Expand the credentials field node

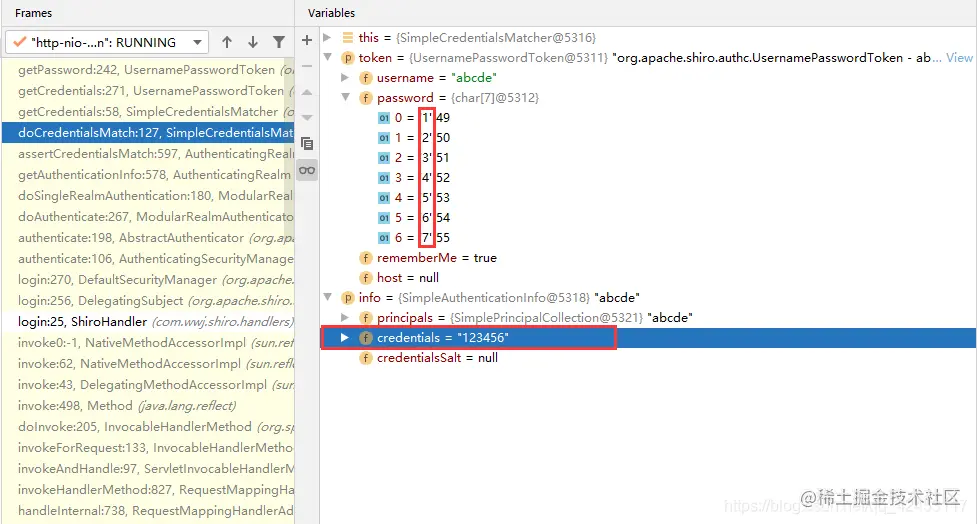tap(345, 337)
